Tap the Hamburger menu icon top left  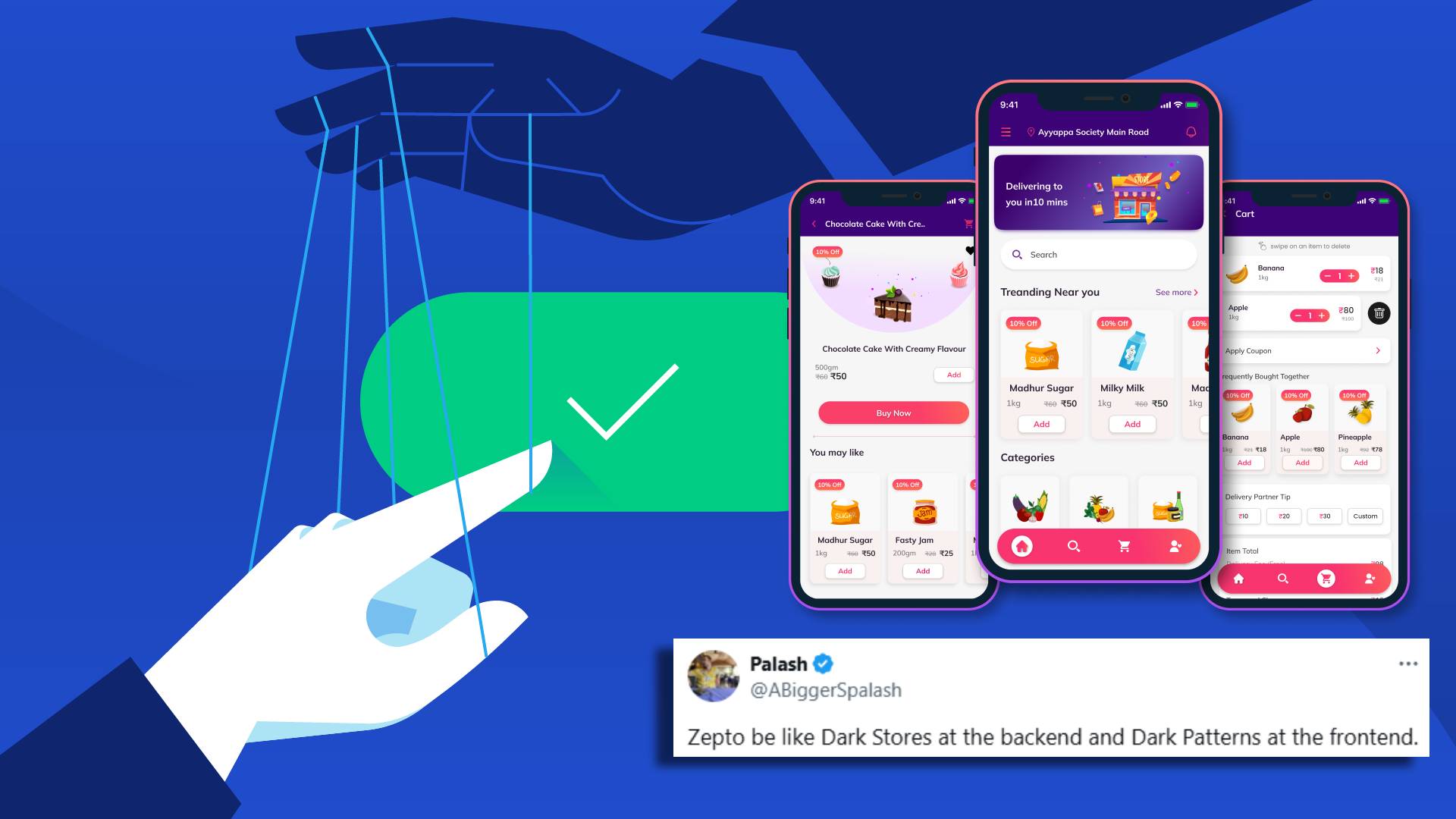[1007, 131]
